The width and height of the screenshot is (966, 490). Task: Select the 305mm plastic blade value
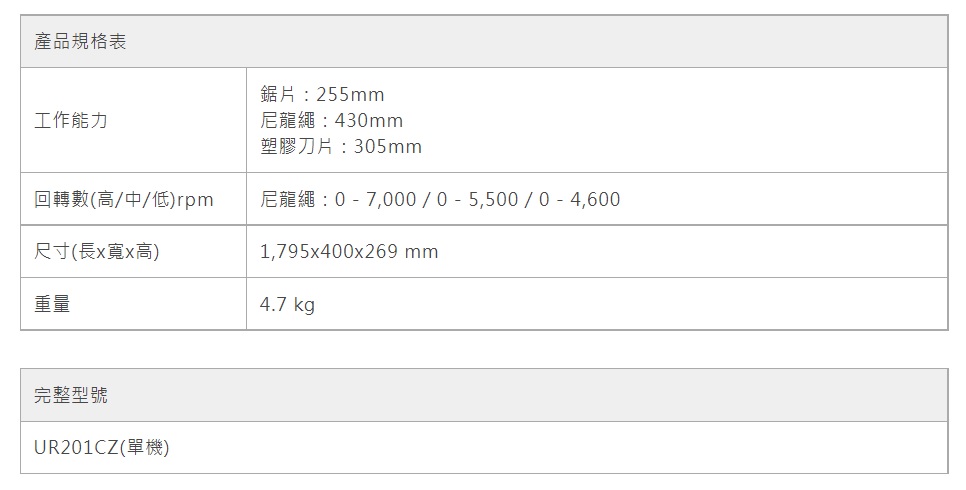[x=388, y=147]
